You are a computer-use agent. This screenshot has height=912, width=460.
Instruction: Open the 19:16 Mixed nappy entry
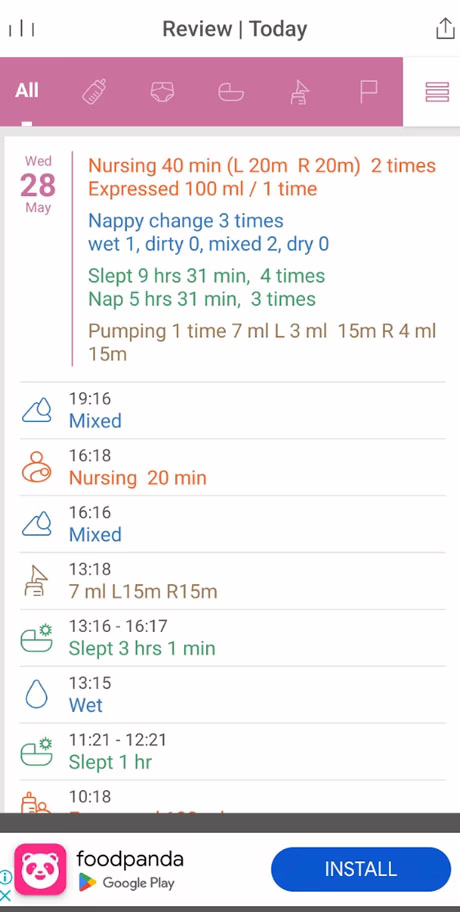(x=232, y=410)
